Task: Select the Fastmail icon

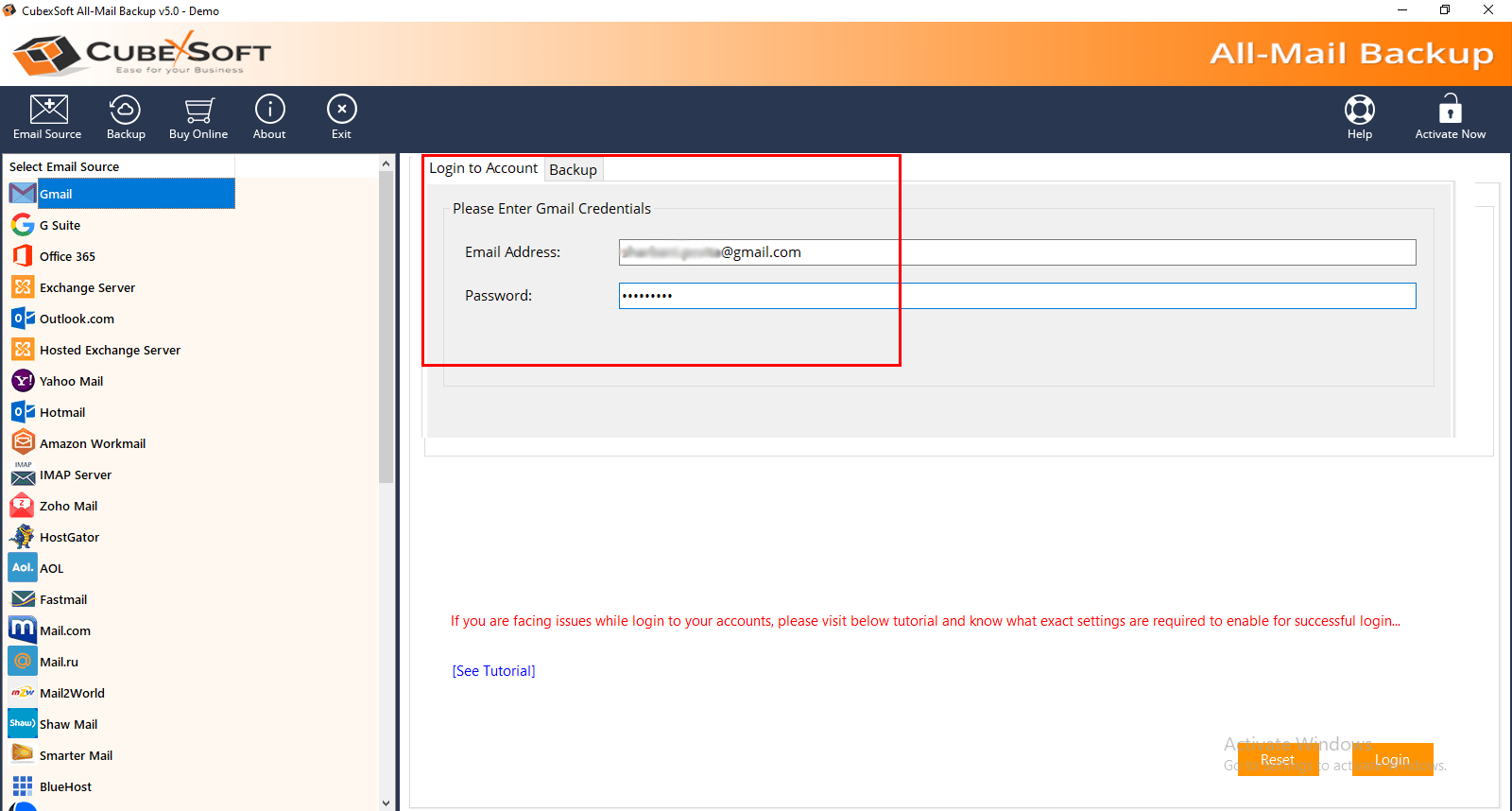Action: point(23,599)
